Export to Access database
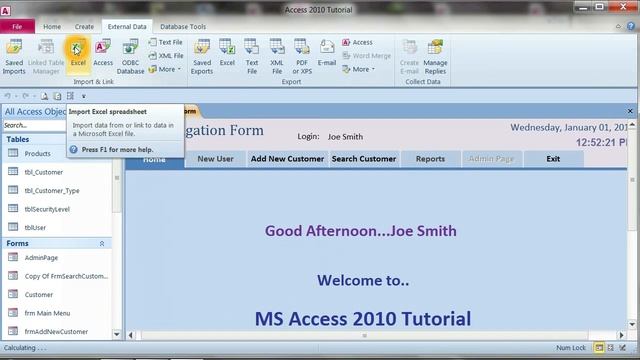The image size is (640, 360). point(357,42)
